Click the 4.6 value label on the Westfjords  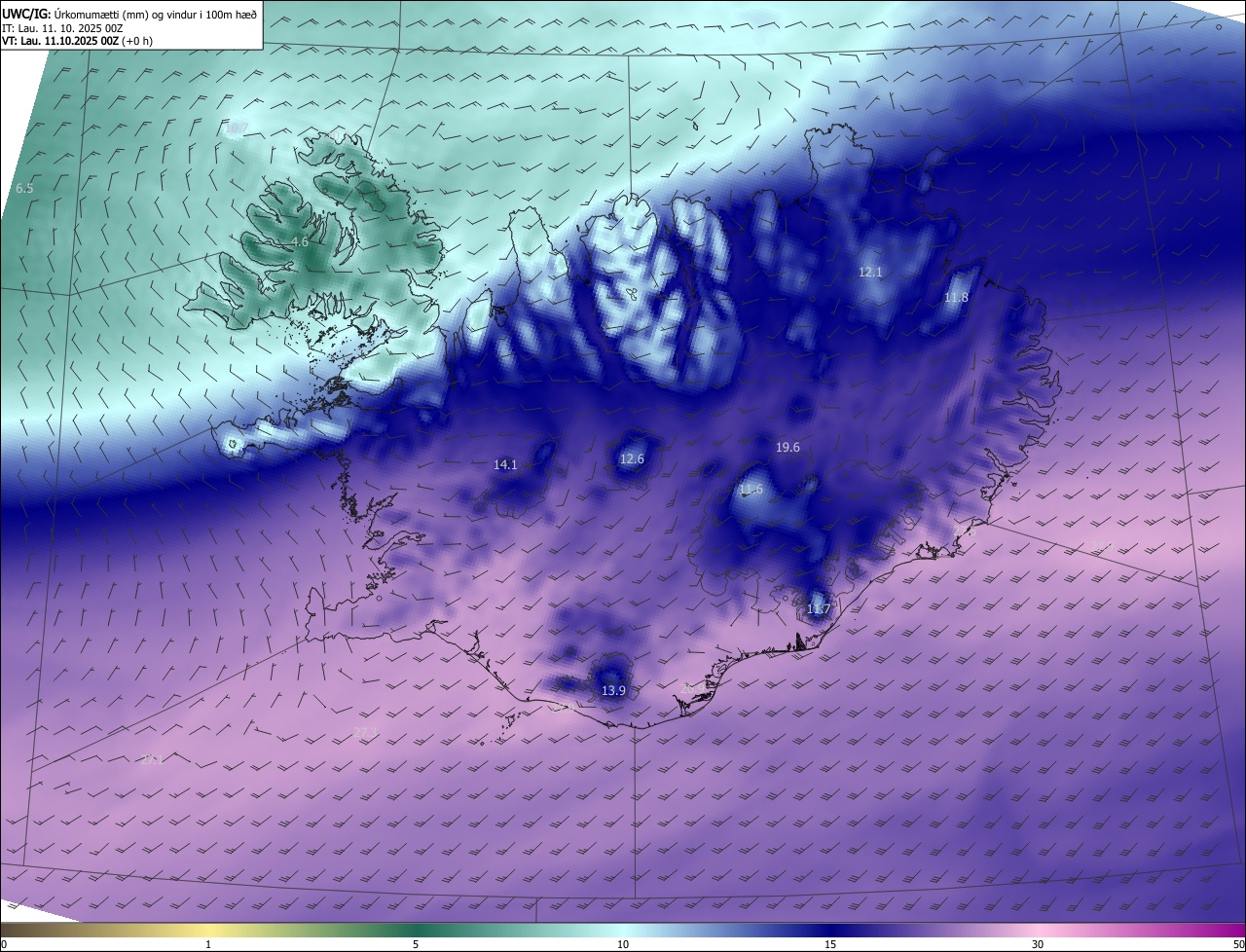(300, 241)
